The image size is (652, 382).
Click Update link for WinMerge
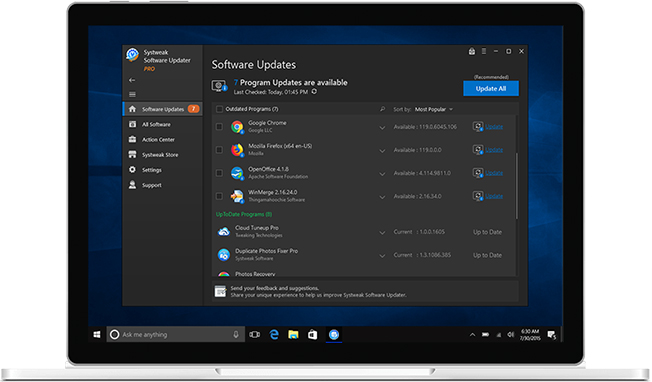pyautogui.click(x=494, y=196)
